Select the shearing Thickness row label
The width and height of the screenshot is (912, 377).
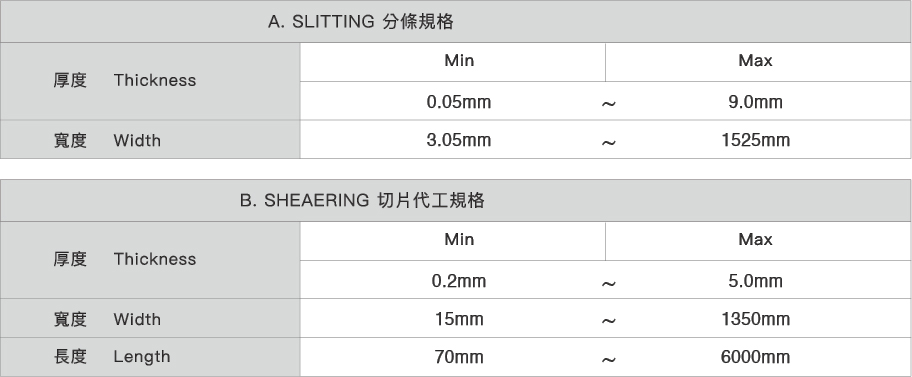tap(125, 259)
